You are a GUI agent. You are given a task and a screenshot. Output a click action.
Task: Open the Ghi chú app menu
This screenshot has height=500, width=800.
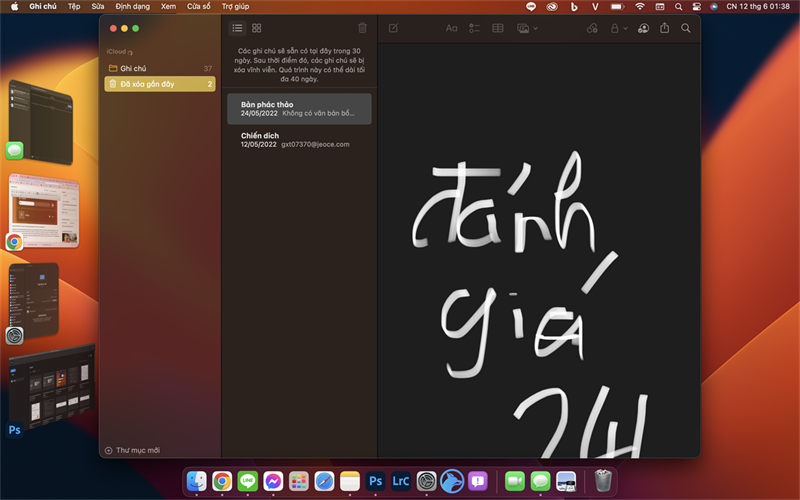pos(43,6)
